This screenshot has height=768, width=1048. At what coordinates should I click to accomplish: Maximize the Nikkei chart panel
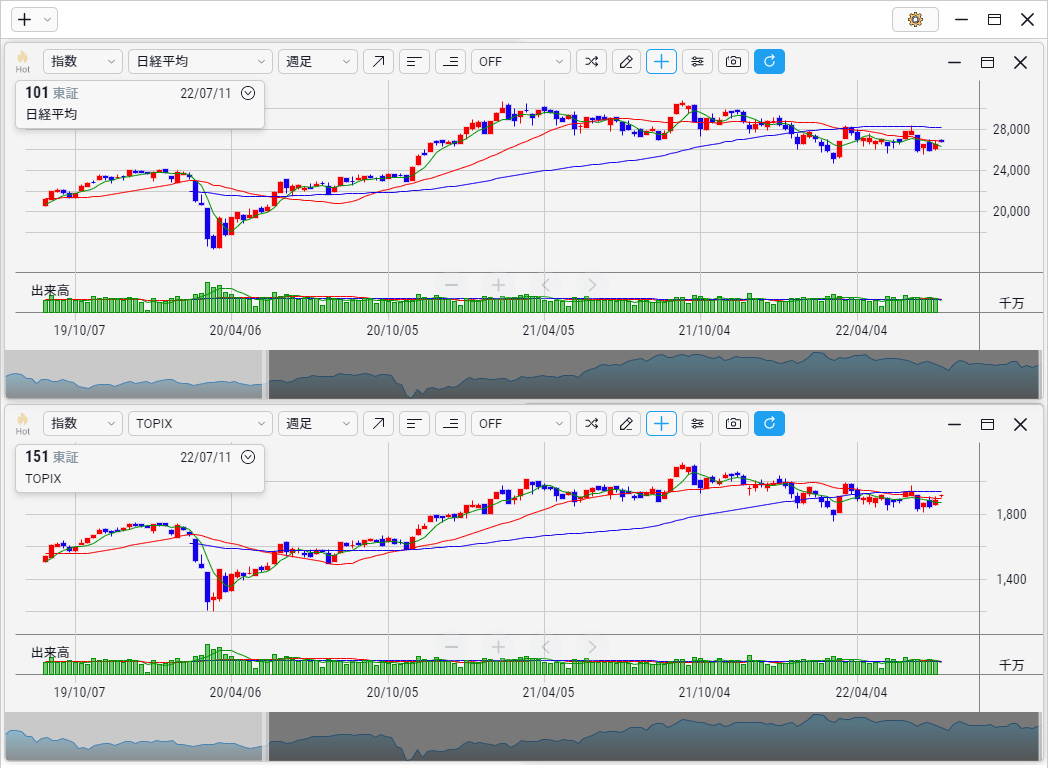click(987, 62)
